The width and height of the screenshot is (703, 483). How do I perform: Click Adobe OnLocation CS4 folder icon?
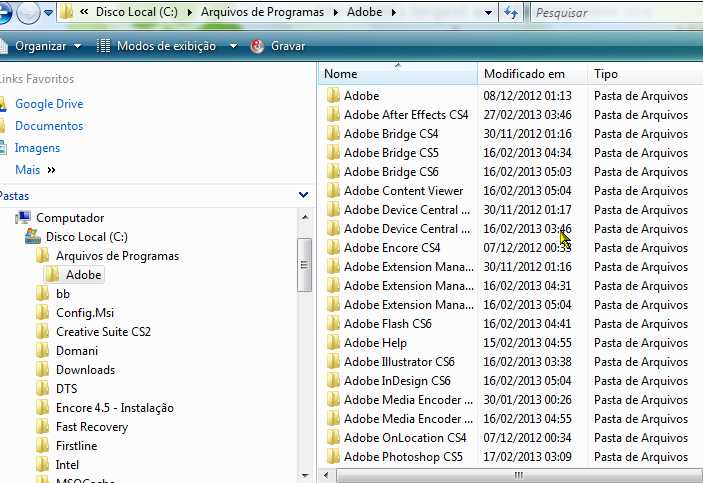(x=333, y=438)
